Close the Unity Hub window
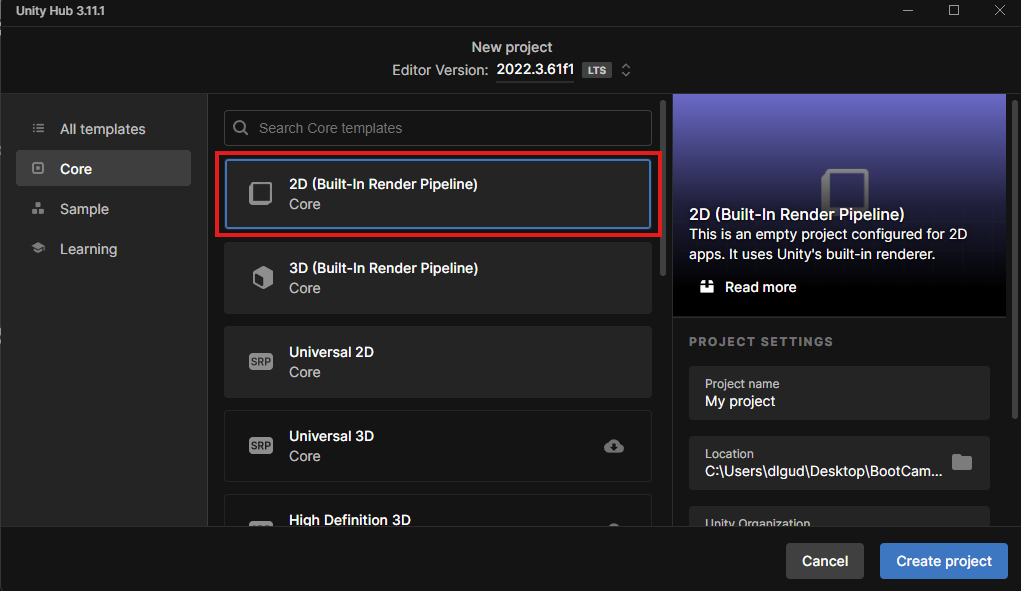Screen dimensions: 1021x591 (x=1000, y=10)
